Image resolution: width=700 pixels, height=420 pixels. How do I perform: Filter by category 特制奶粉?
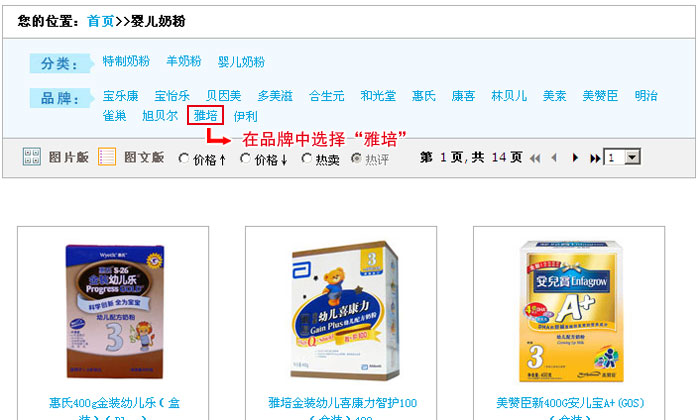126,61
